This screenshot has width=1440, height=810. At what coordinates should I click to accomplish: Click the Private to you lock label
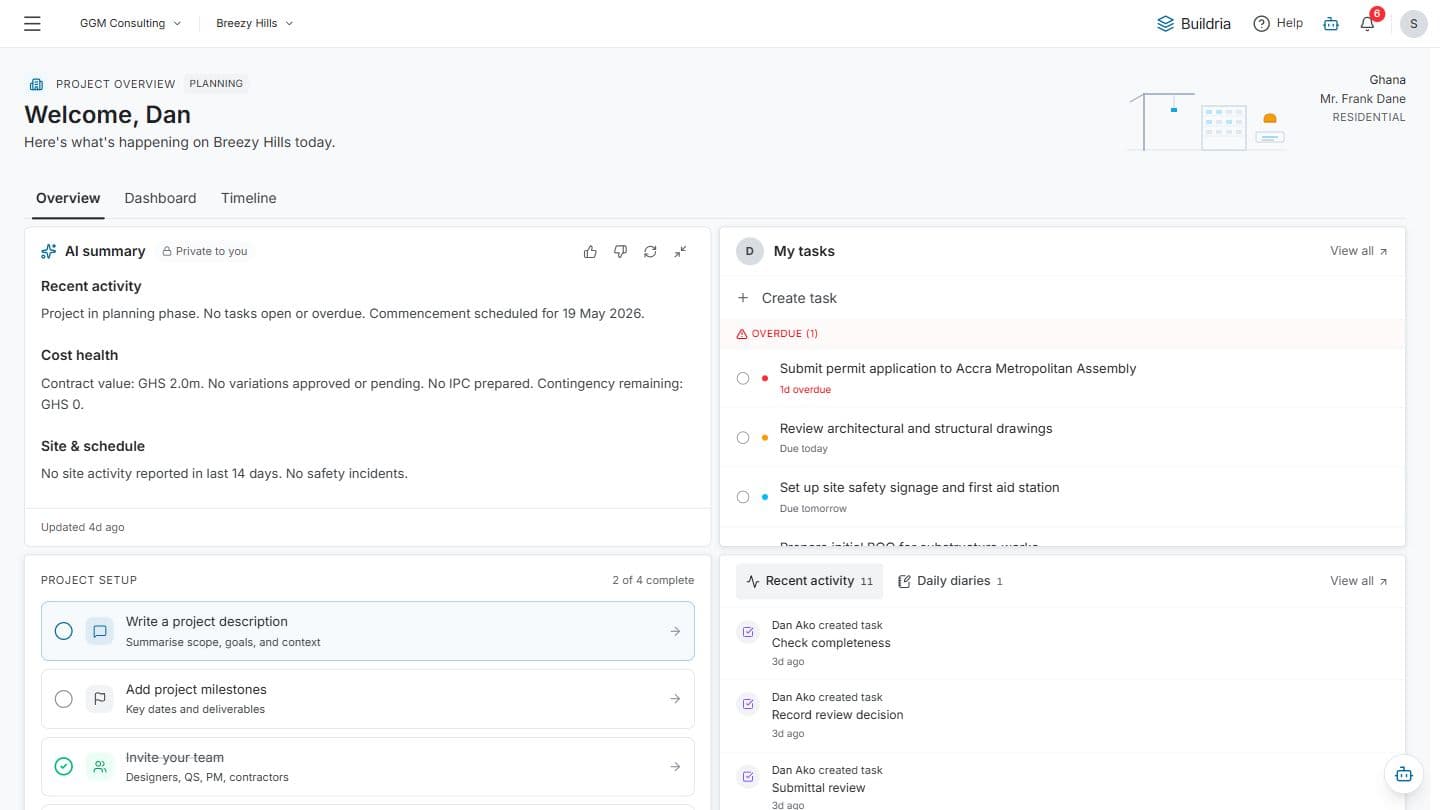[x=205, y=251]
